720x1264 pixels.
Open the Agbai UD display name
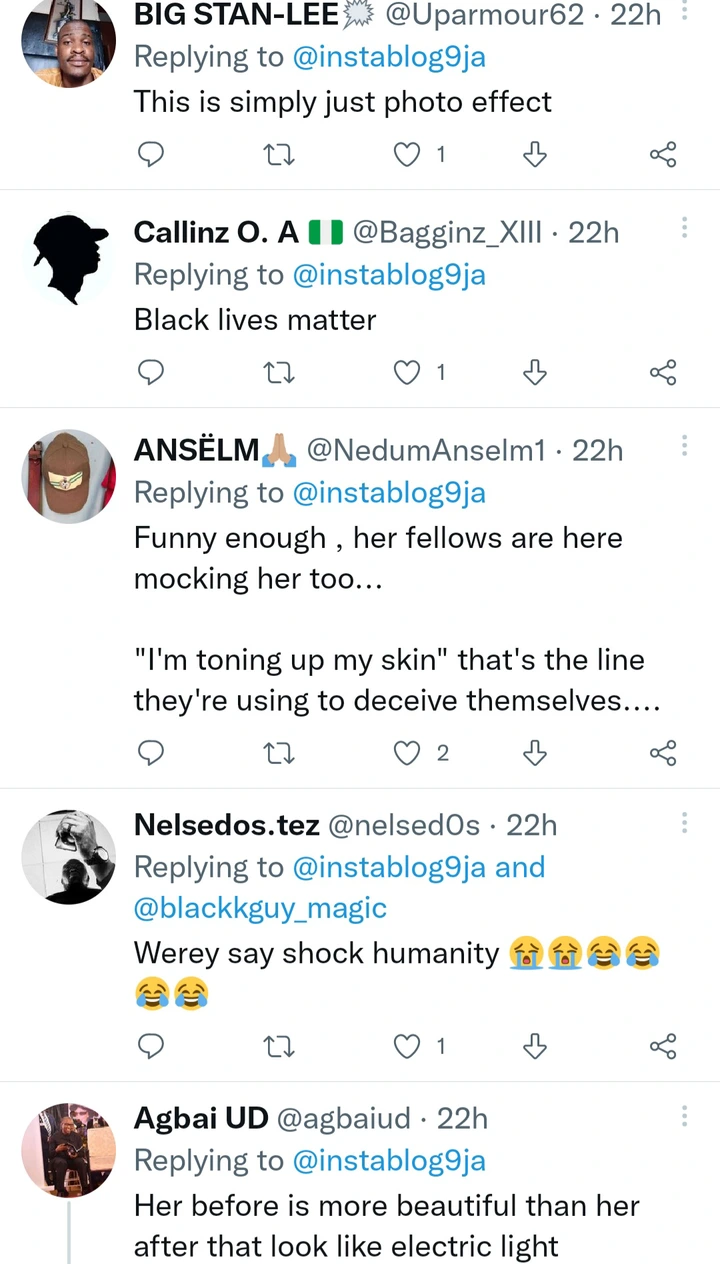coord(201,1118)
